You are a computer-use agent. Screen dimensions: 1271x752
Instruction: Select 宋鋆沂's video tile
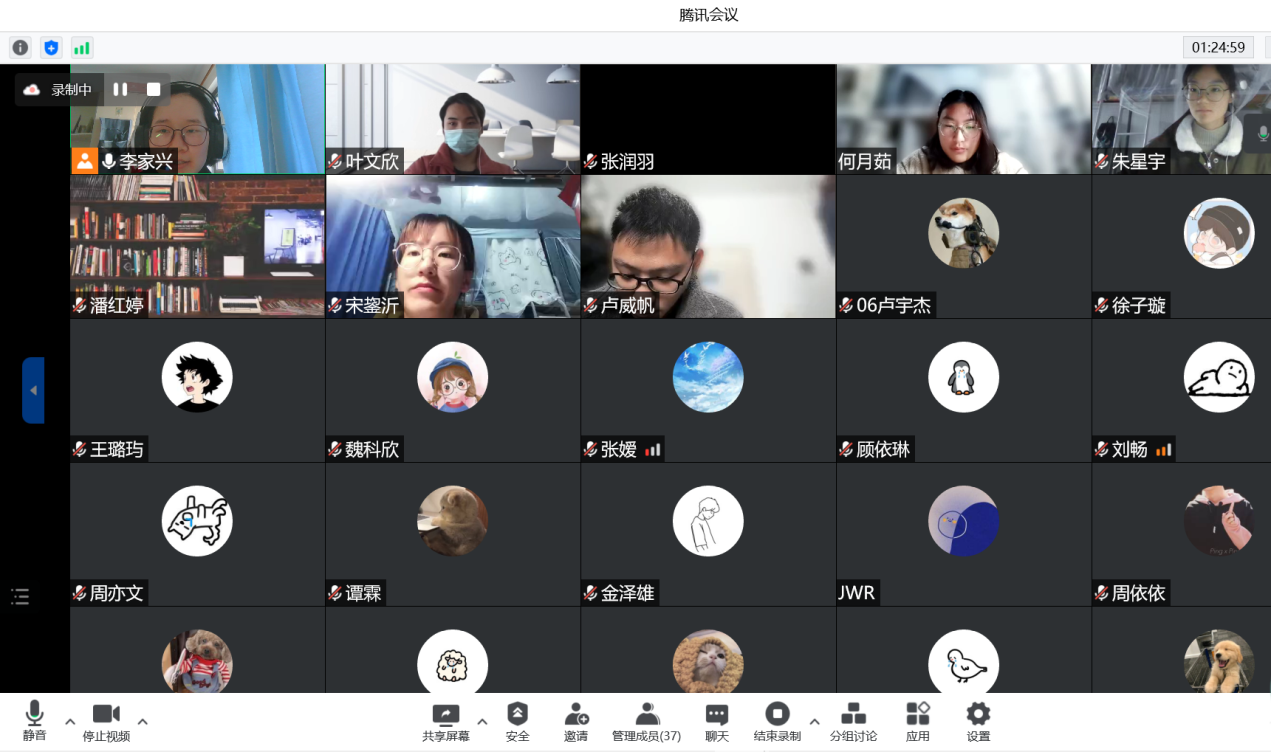pos(453,246)
